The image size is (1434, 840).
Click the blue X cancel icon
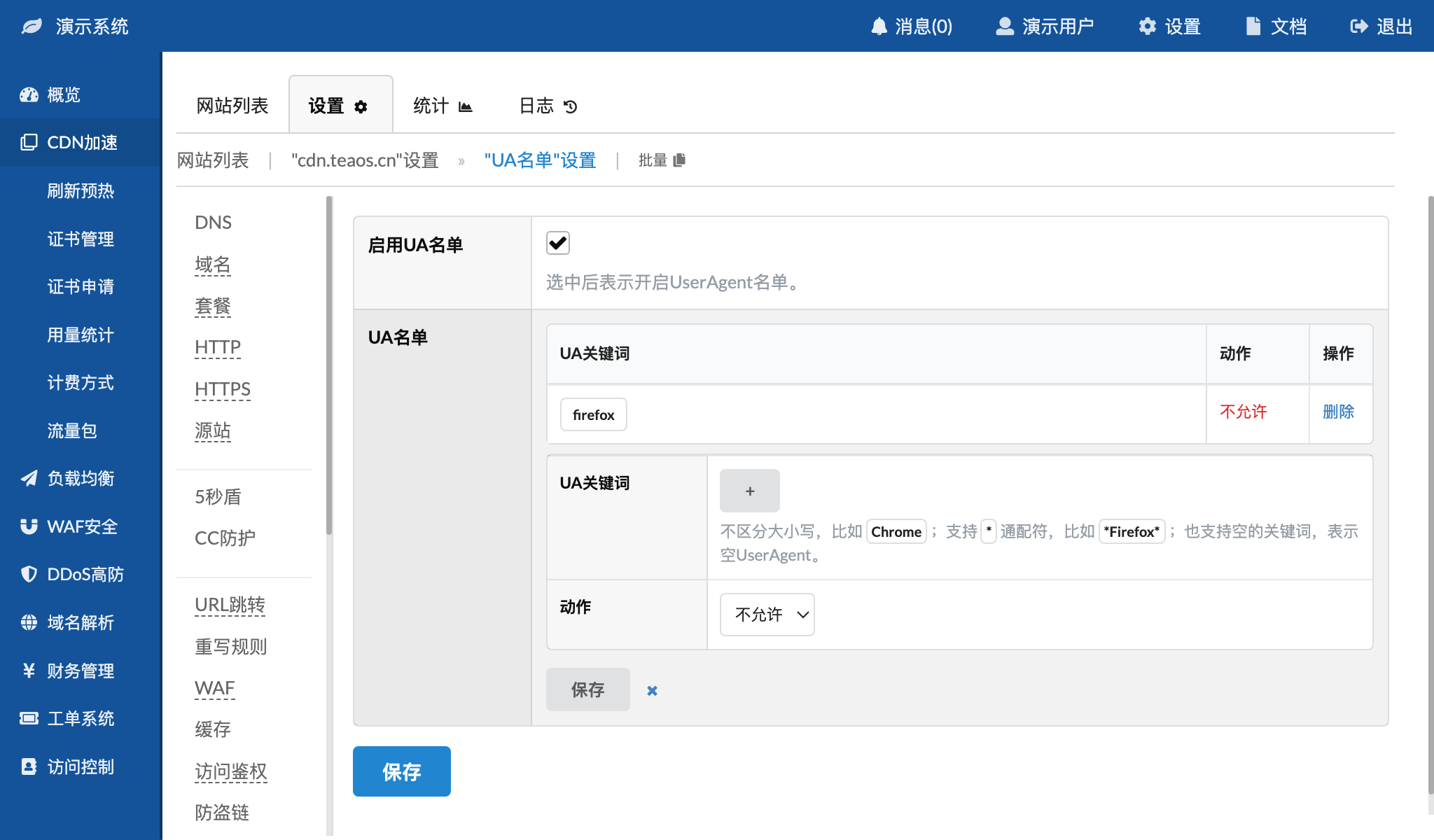click(652, 691)
